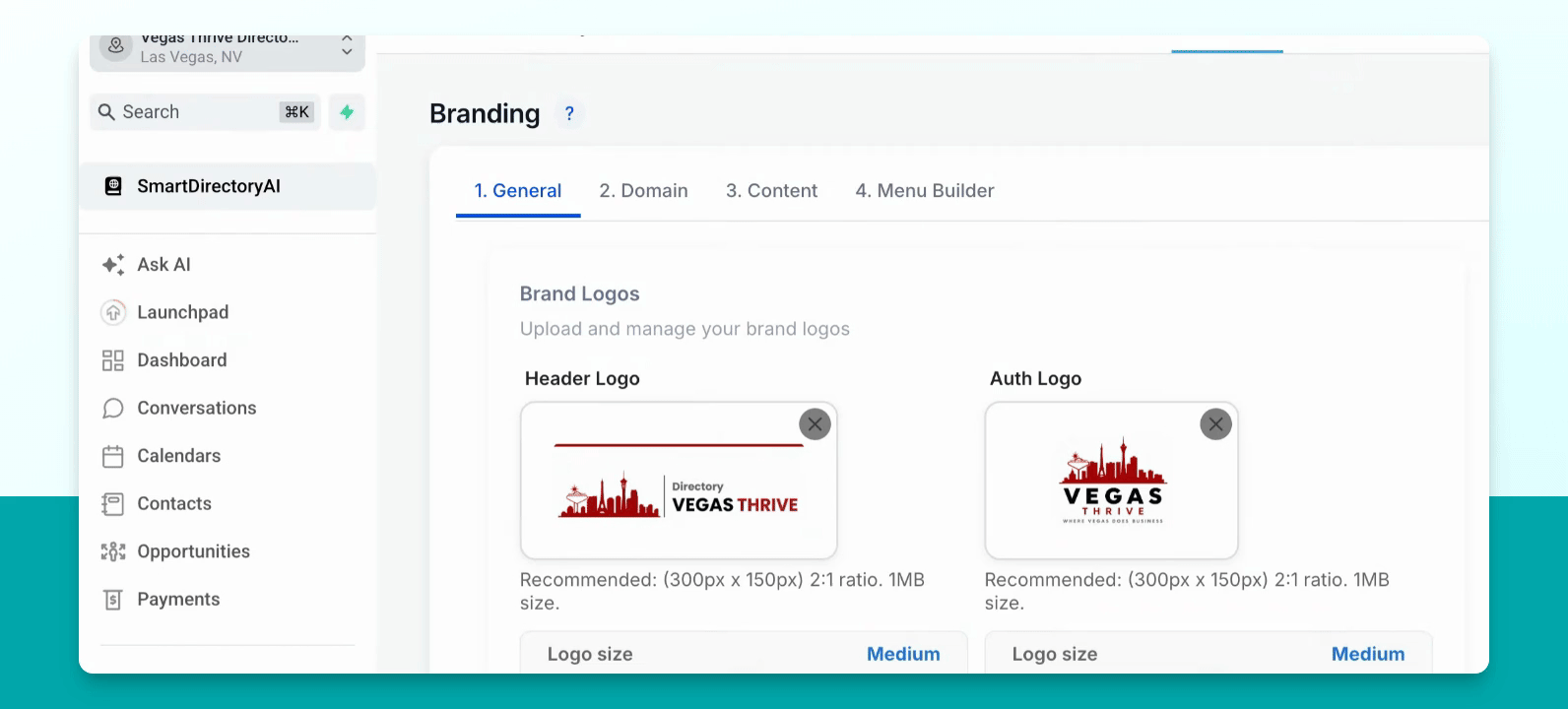Click 'Upload and manage your brand logos' text

[x=685, y=329]
